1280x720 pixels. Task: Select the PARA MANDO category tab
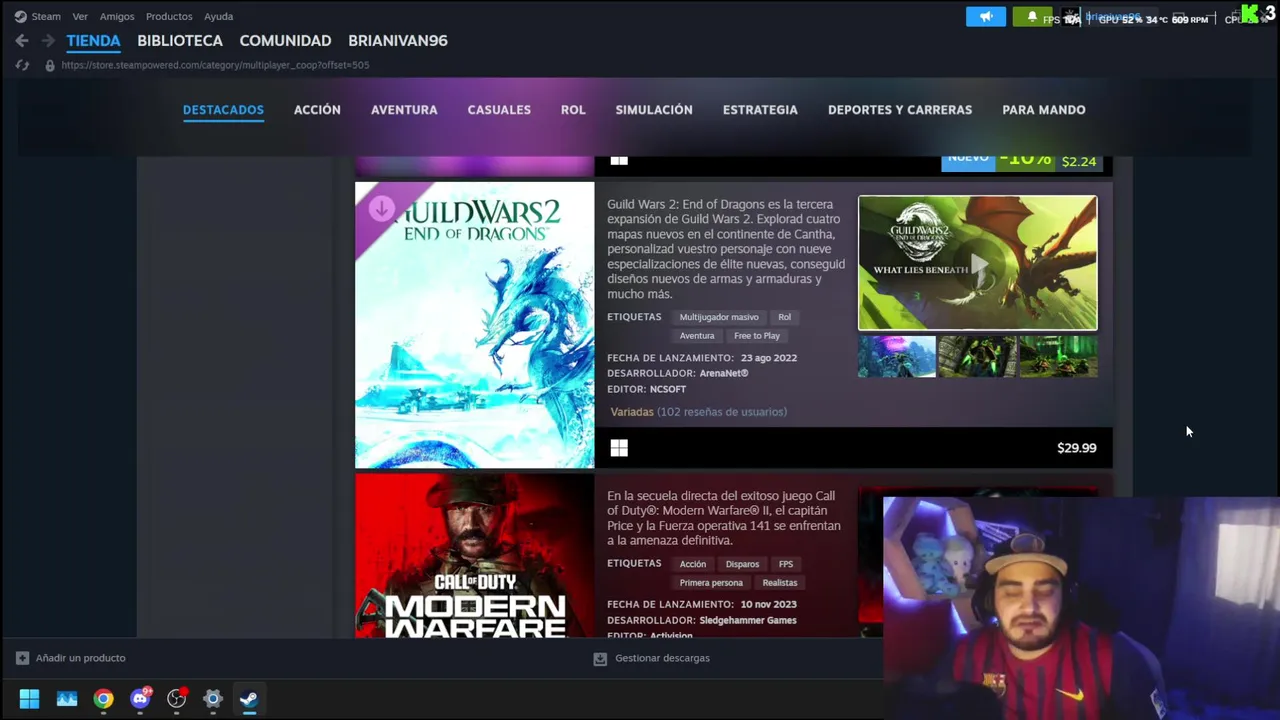coord(1044,110)
